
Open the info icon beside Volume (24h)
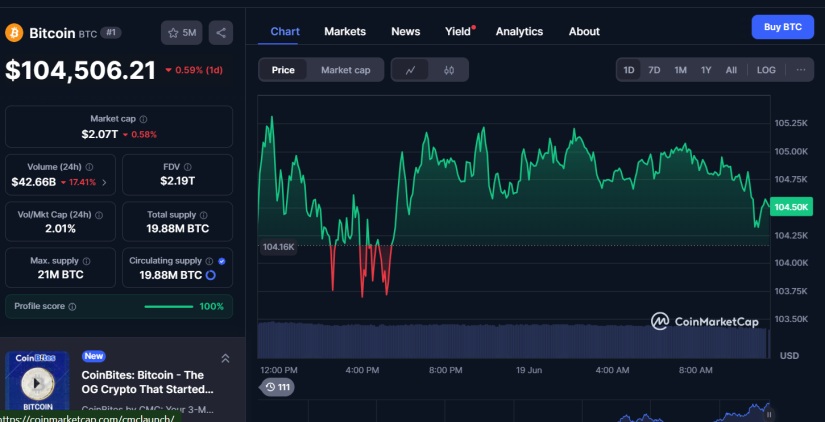click(x=89, y=167)
